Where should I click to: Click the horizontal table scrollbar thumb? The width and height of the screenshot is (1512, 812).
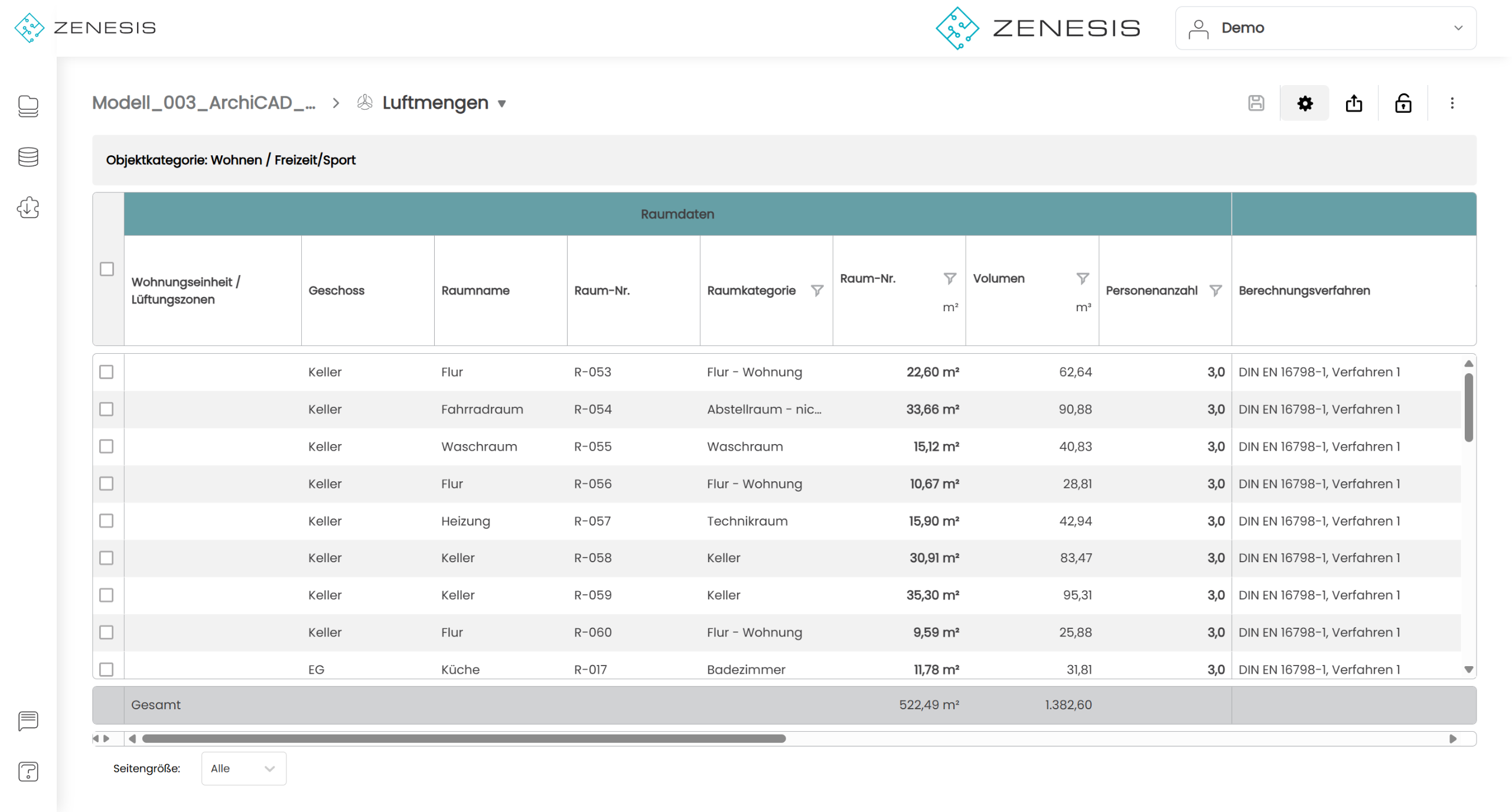464,739
